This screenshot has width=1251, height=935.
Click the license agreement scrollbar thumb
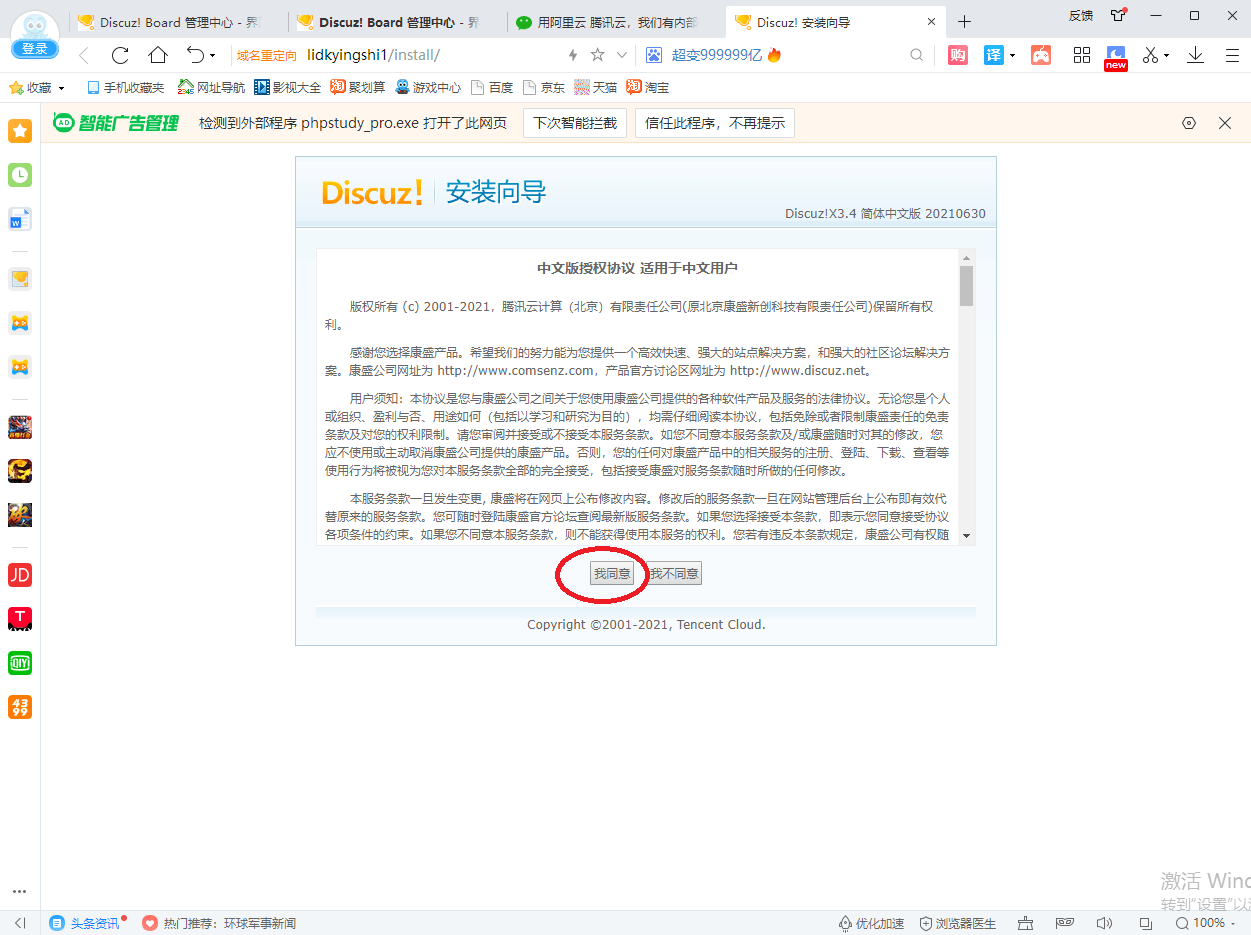coord(966,285)
